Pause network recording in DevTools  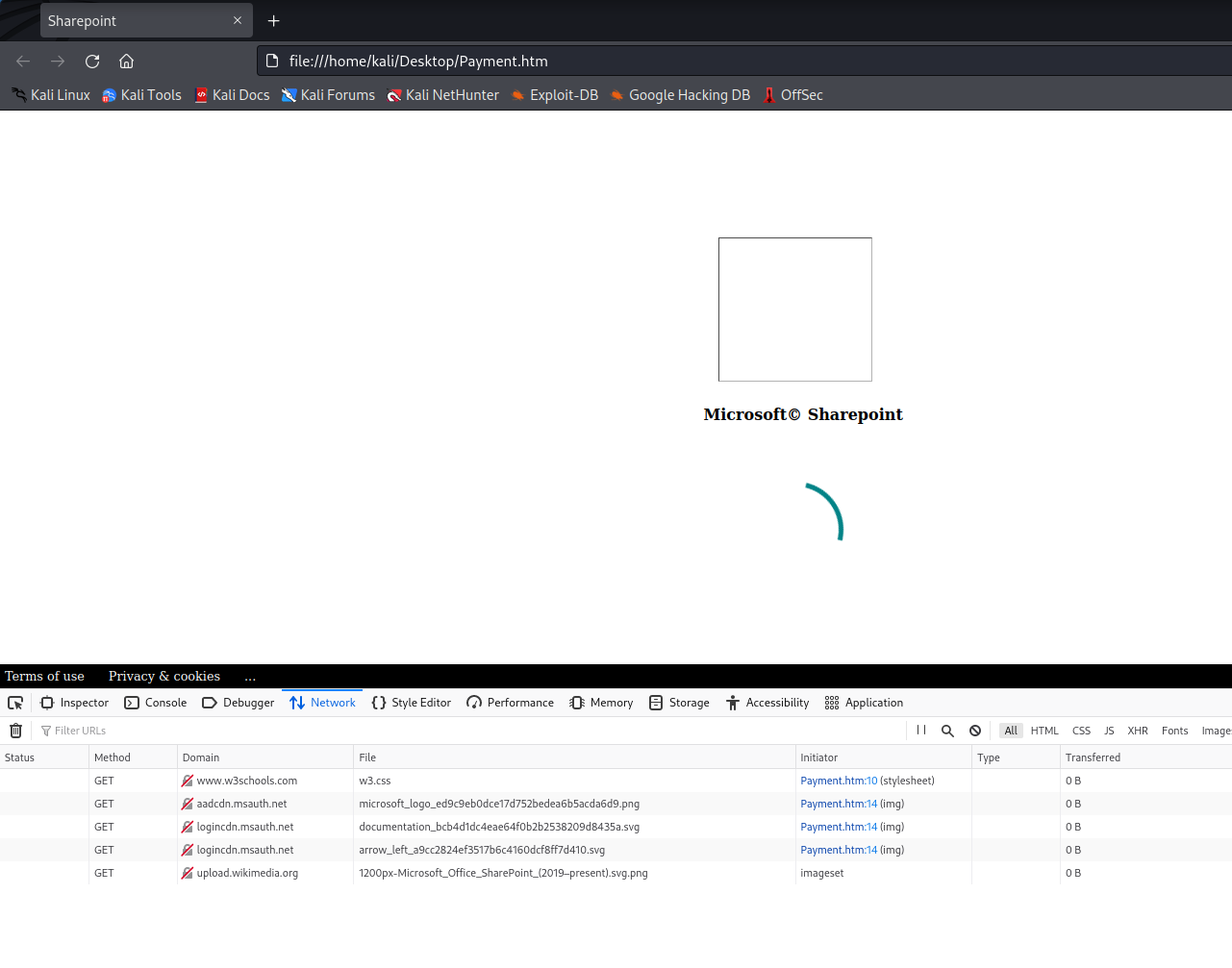tap(921, 731)
